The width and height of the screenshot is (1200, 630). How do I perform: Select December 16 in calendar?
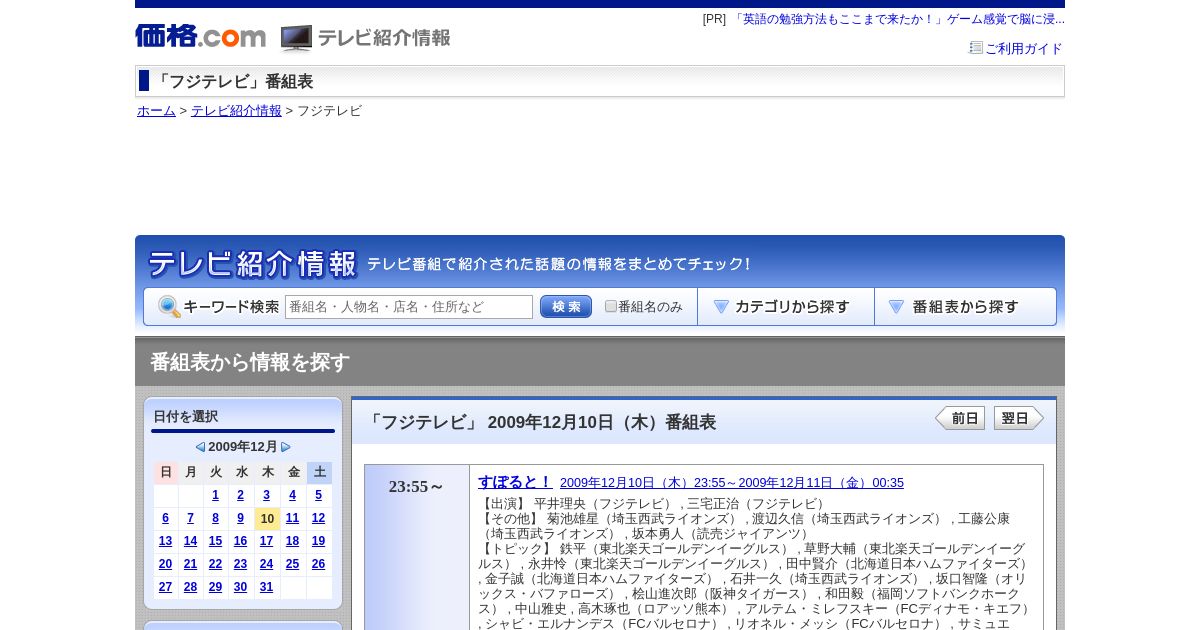point(240,541)
